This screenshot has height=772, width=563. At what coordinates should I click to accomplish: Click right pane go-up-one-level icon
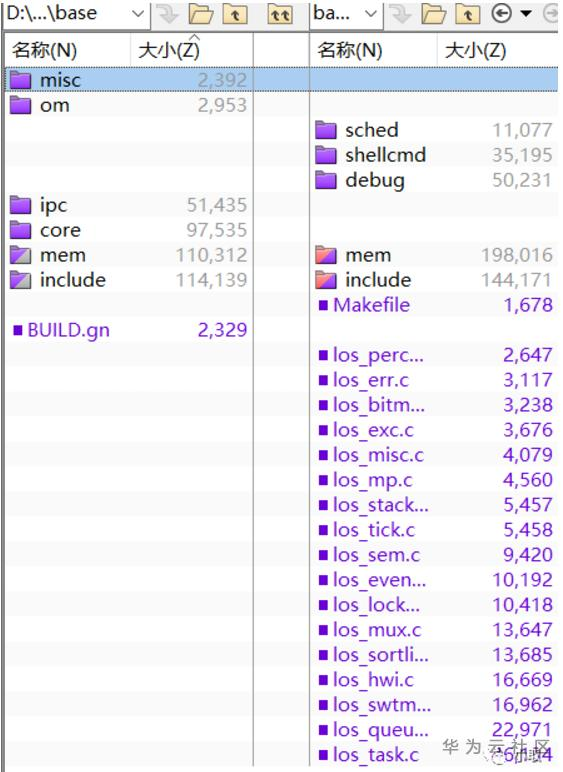click(x=468, y=14)
